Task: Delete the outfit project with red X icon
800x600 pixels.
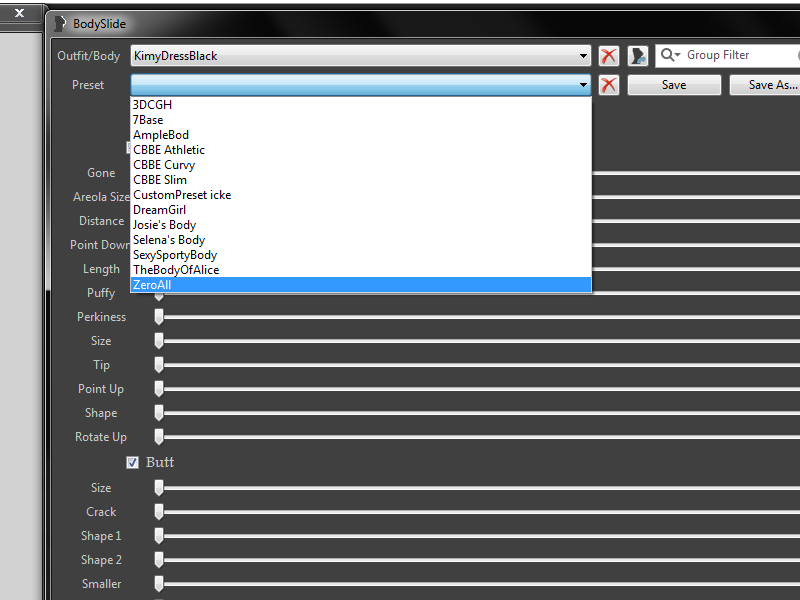Action: [x=608, y=56]
